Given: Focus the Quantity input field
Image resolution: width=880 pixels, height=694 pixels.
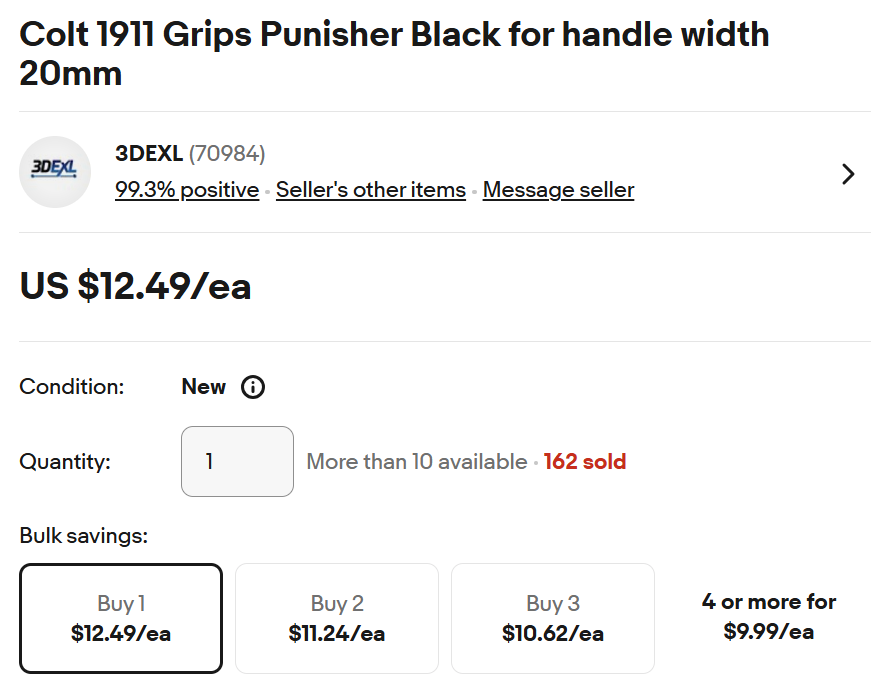Looking at the screenshot, I should 237,461.
